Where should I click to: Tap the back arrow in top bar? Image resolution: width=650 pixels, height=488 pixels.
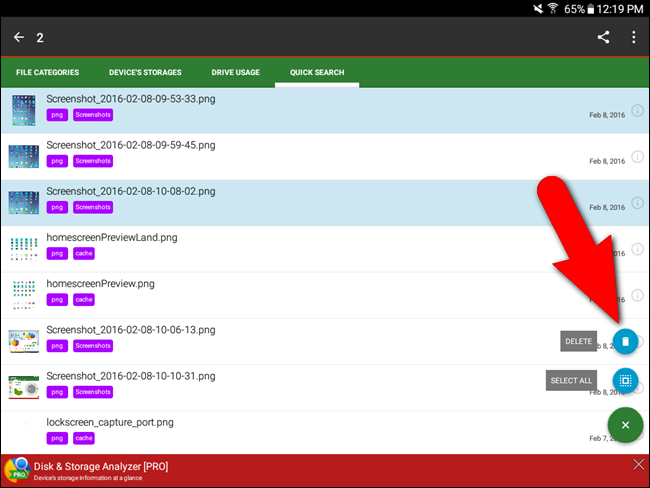tap(19, 38)
